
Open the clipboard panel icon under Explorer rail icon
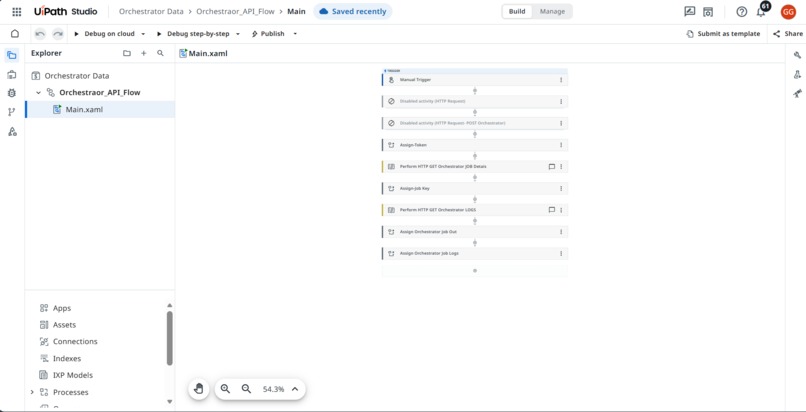[x=12, y=74]
